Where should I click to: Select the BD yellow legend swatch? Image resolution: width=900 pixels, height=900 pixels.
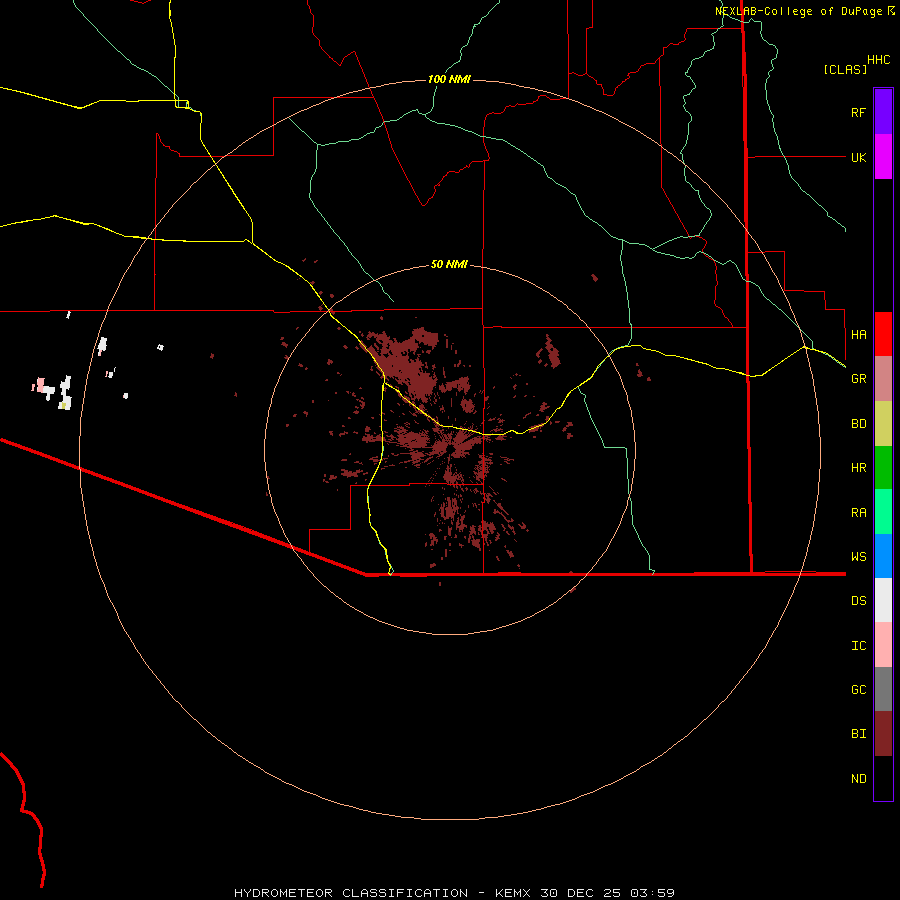click(883, 423)
